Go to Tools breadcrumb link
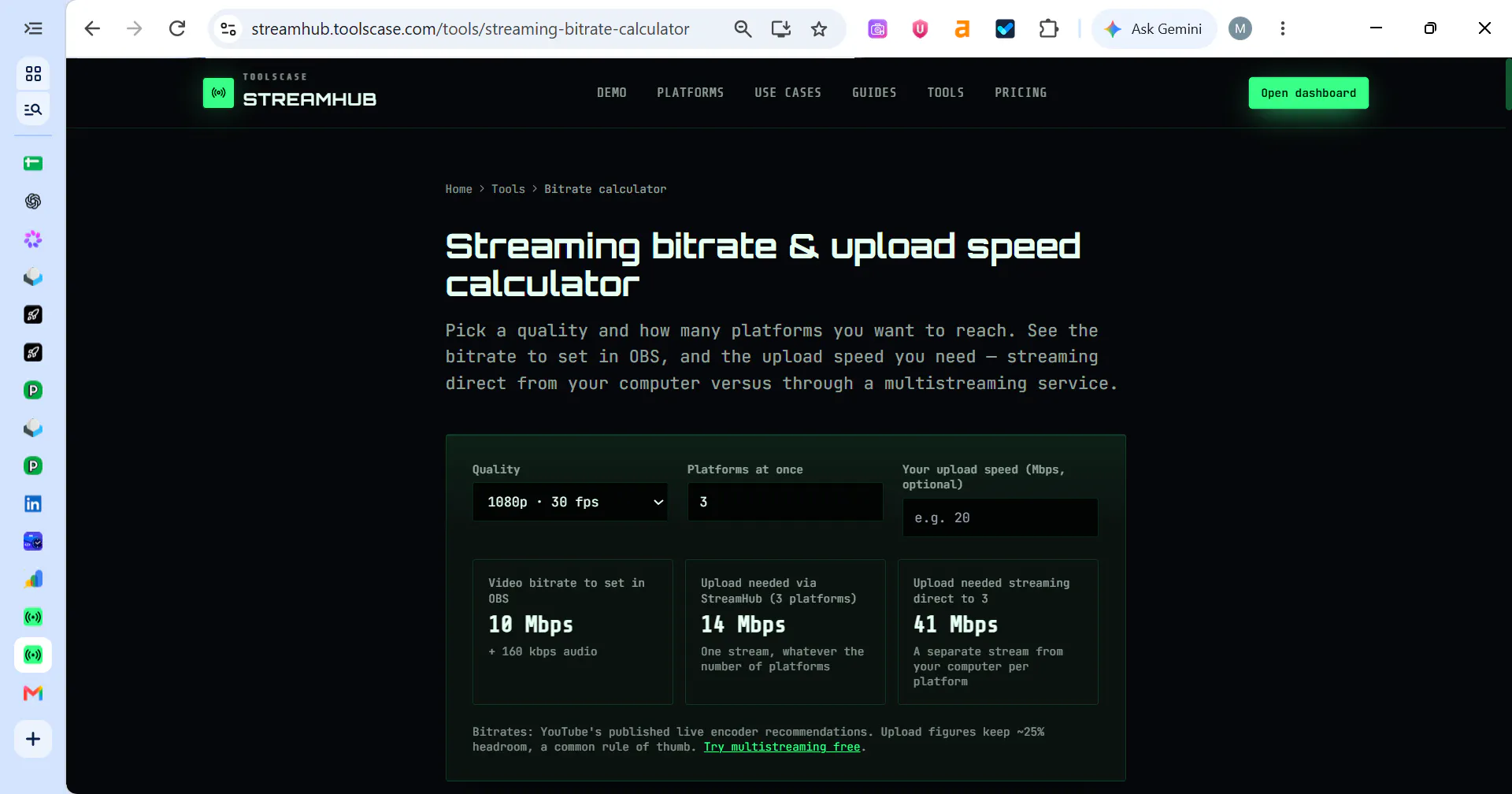The image size is (1512, 794). tap(508, 189)
